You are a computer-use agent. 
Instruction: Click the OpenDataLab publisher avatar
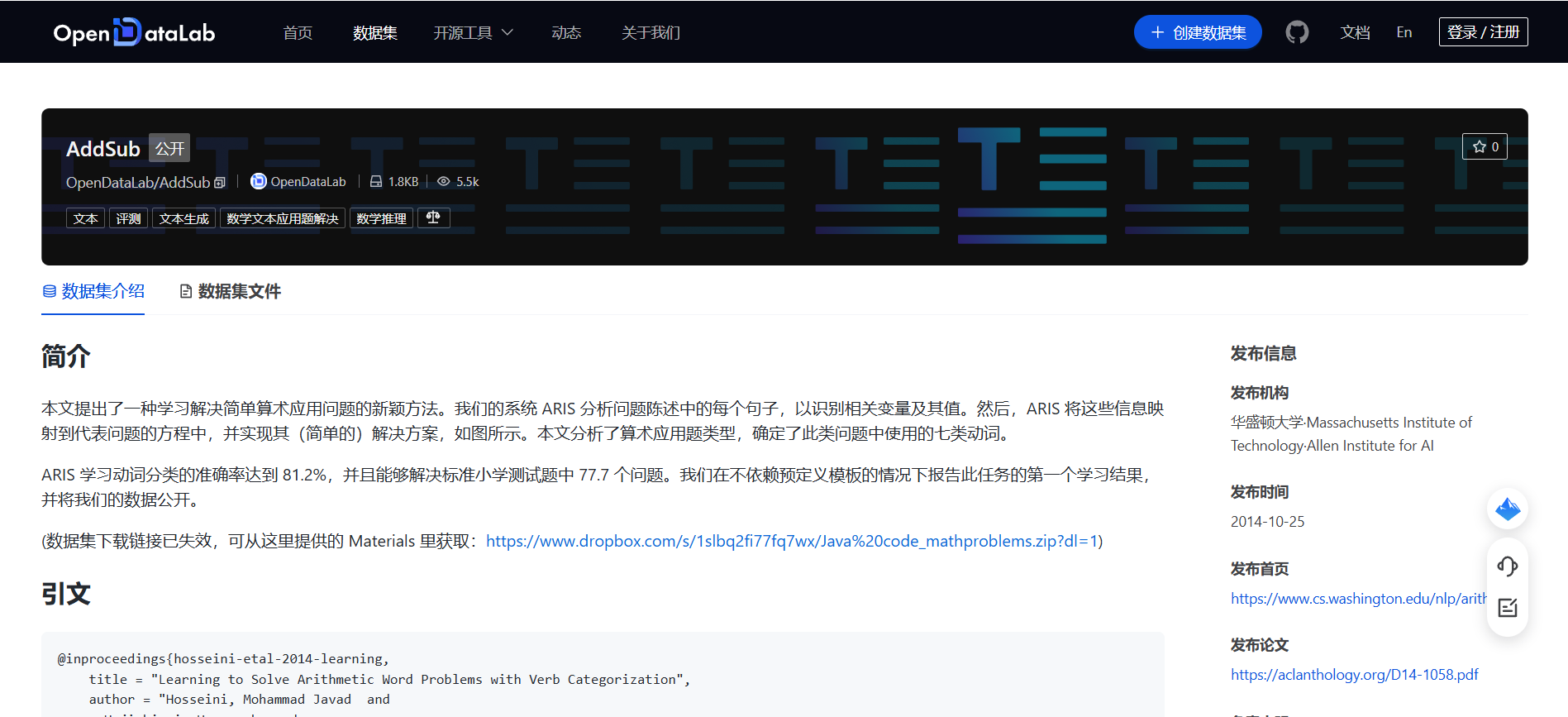[x=258, y=181]
